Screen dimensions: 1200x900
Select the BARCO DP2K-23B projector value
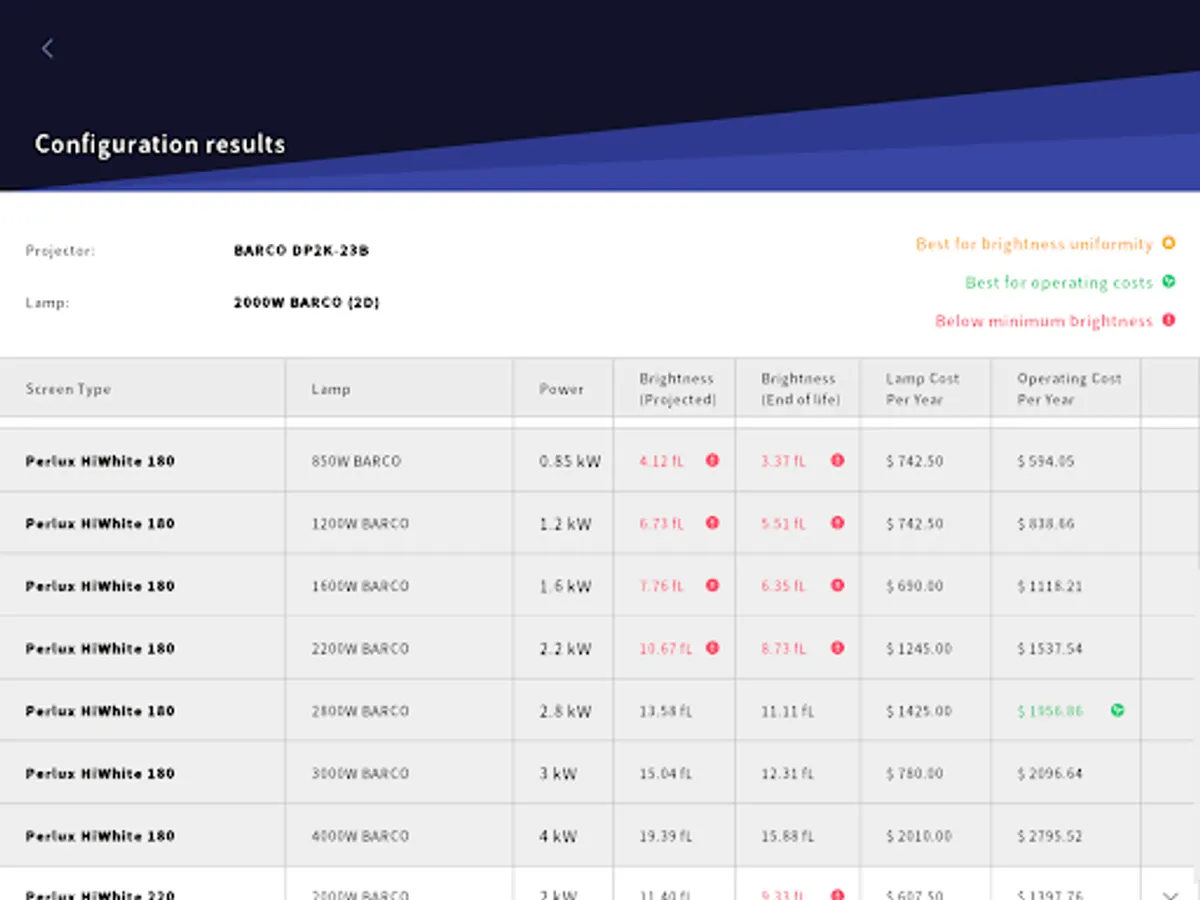point(301,250)
